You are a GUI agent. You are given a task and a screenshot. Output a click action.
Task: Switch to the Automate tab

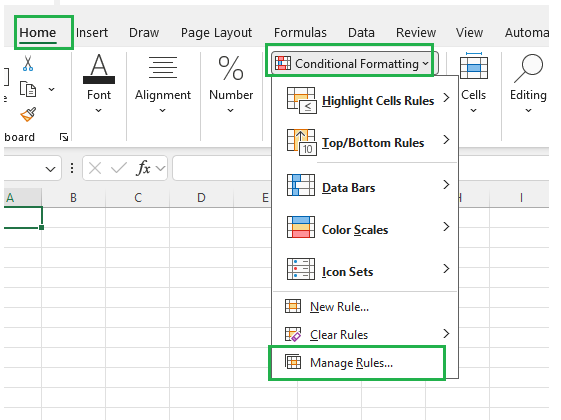(527, 33)
